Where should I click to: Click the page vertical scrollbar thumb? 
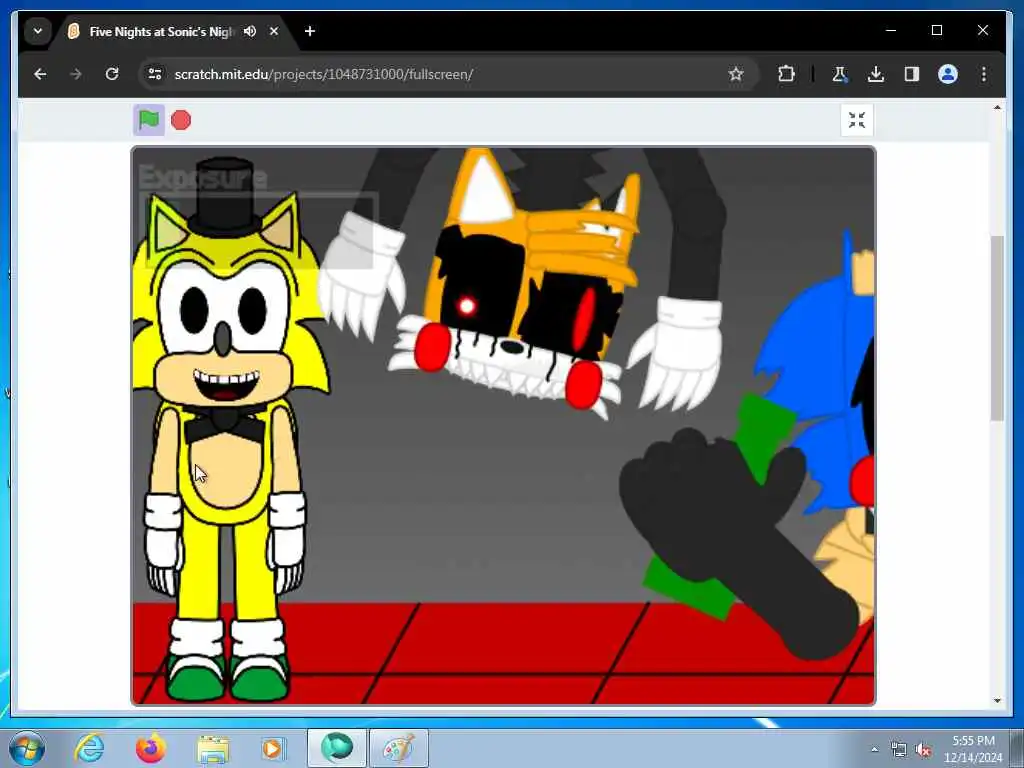tap(997, 328)
